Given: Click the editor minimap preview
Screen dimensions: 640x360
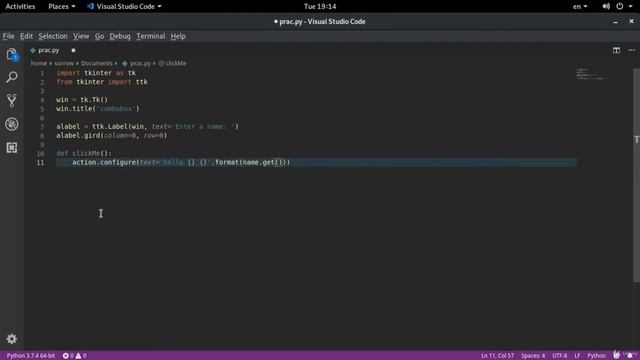Looking at the screenshot, I should 591,74.
